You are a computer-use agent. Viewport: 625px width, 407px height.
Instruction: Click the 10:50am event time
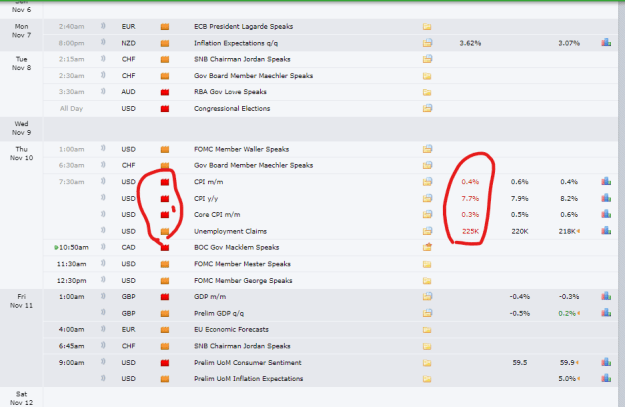(73, 247)
